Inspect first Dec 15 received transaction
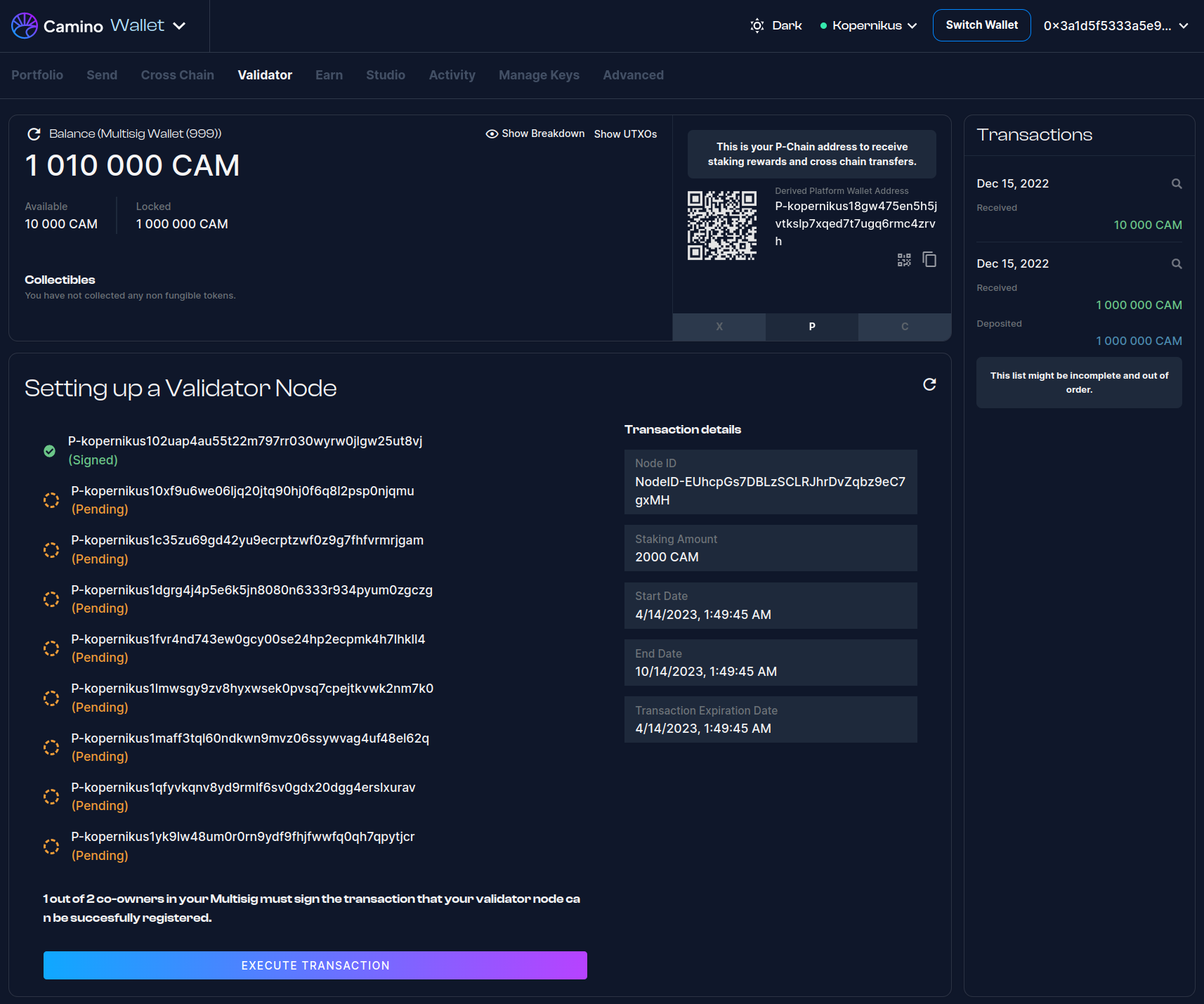This screenshot has height=1004, width=1204. click(1177, 184)
